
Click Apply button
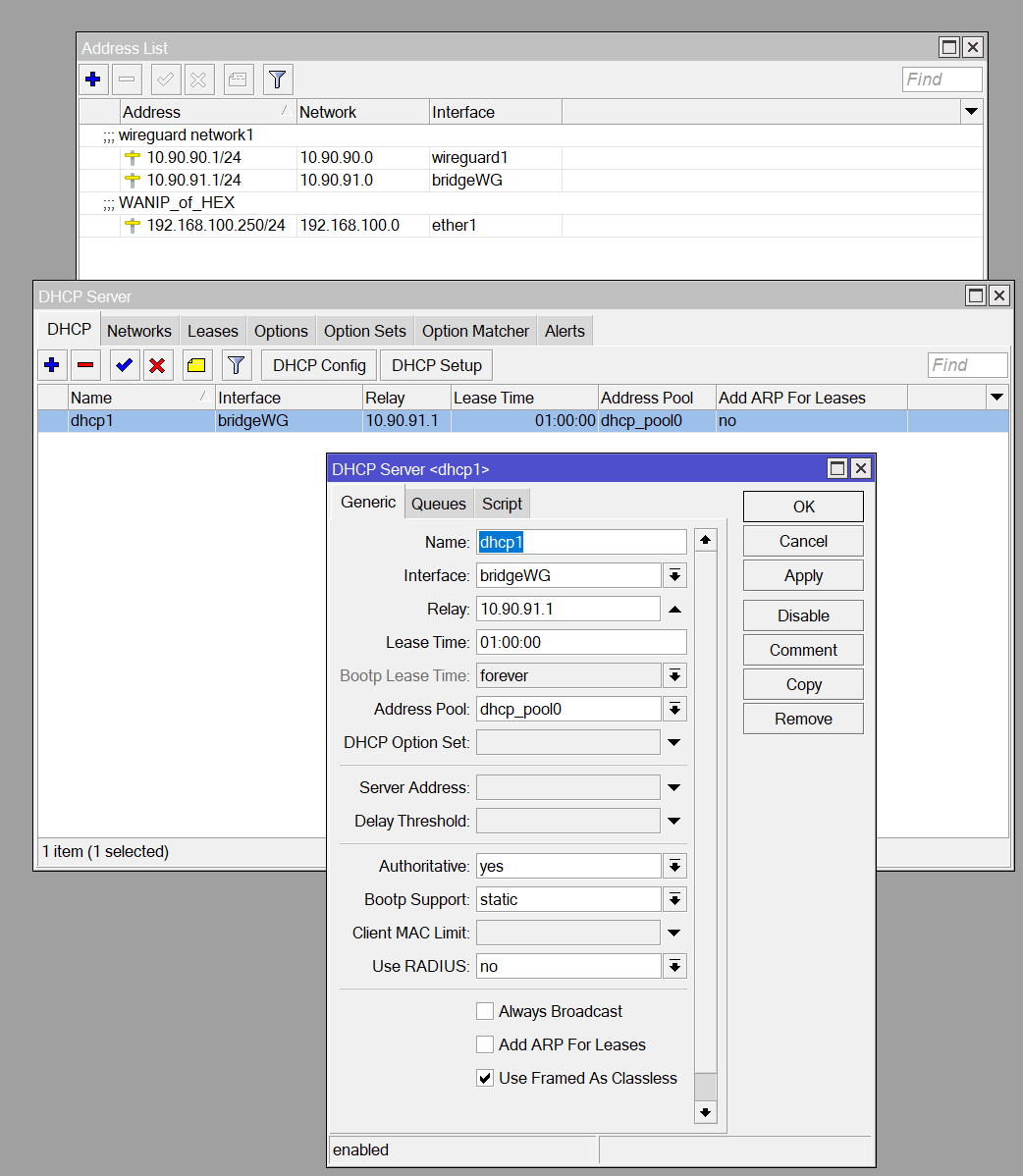coord(803,575)
